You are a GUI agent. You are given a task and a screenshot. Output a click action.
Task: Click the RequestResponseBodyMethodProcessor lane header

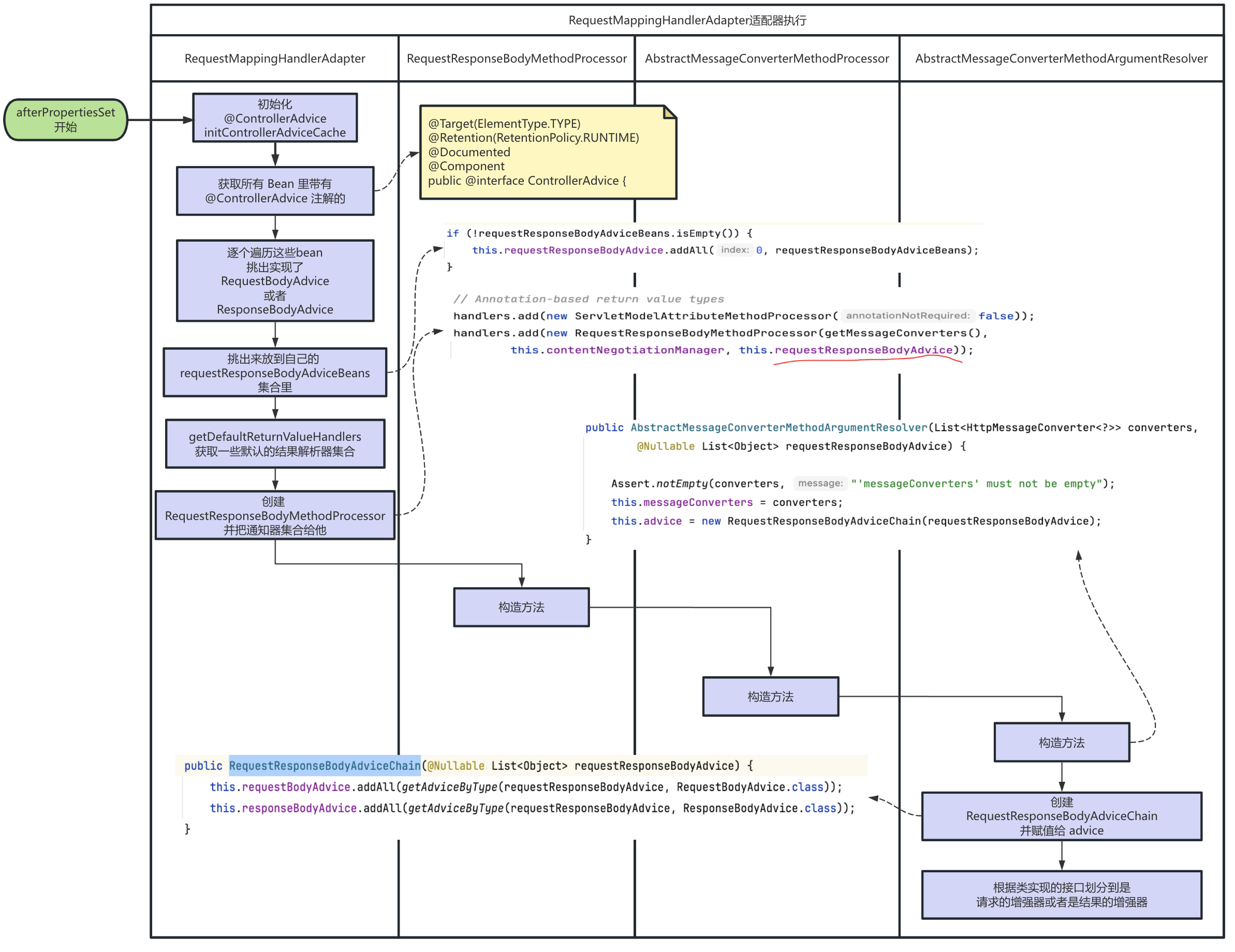point(516,58)
